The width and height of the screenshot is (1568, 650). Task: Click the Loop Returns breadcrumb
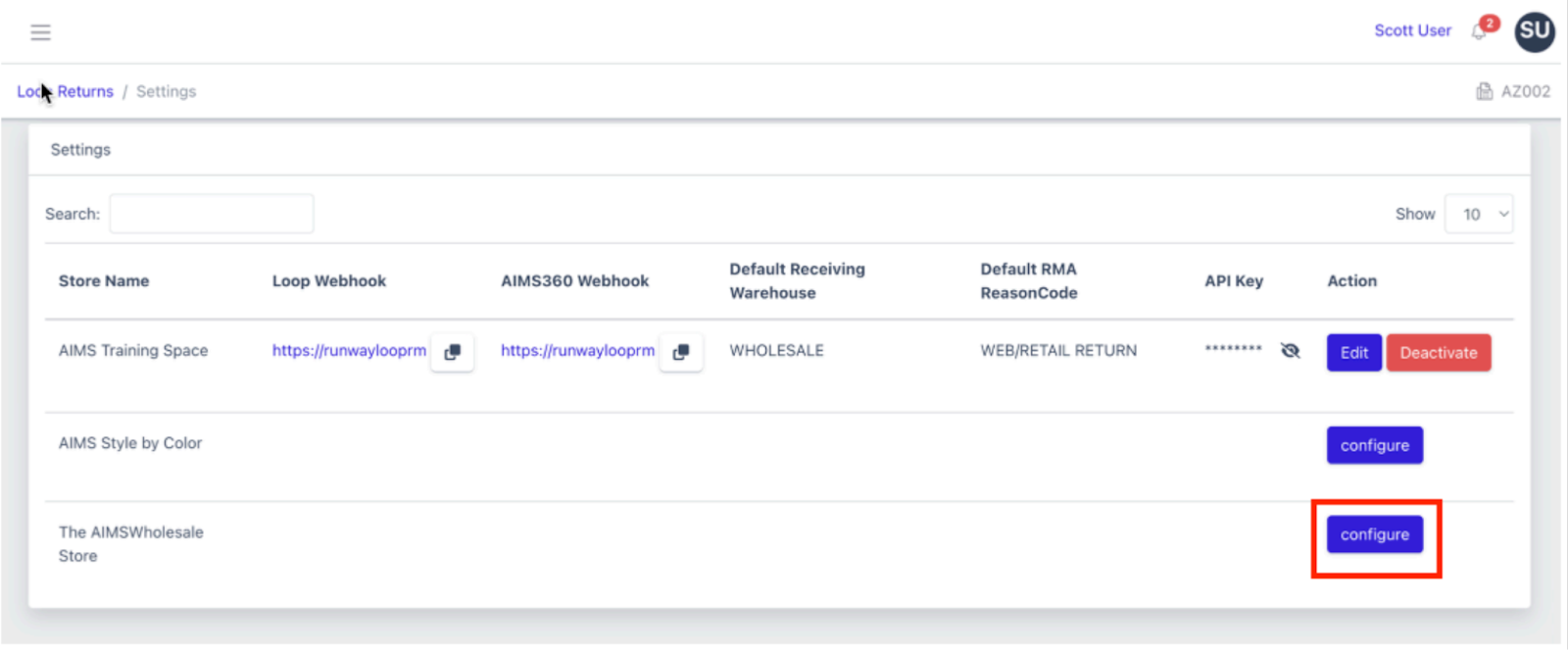pyautogui.click(x=66, y=91)
